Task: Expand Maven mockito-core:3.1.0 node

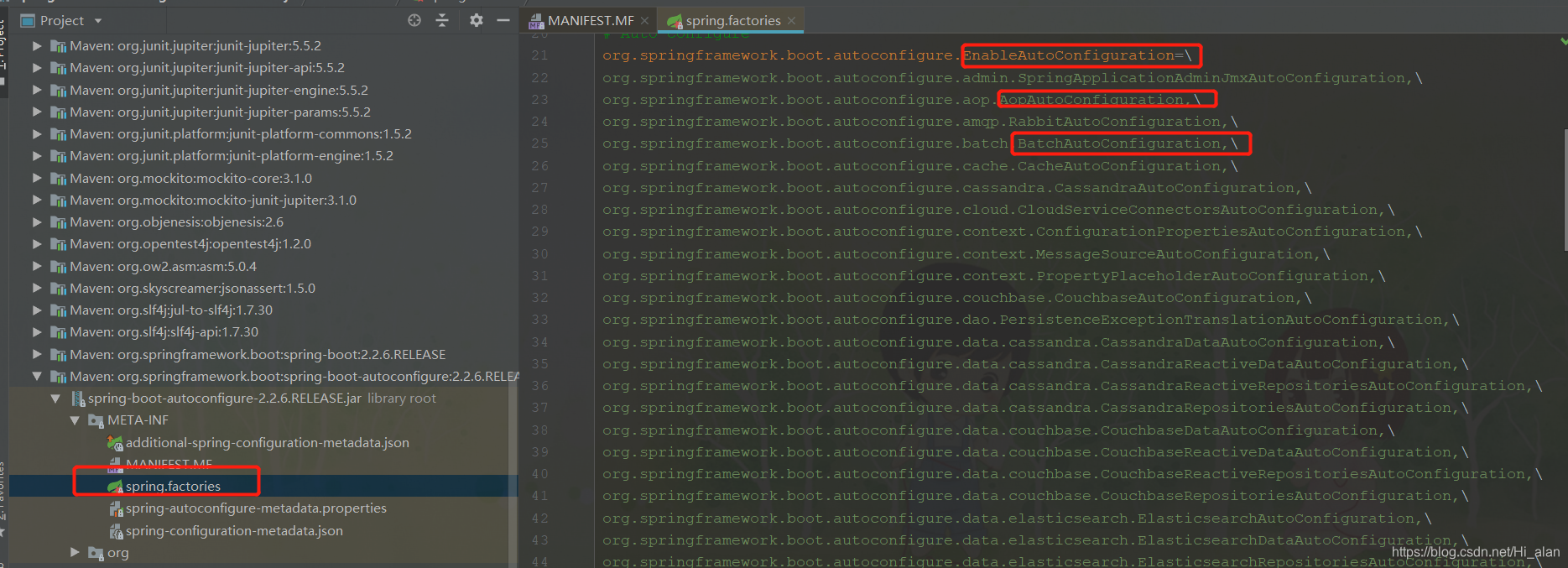Action: click(37, 178)
